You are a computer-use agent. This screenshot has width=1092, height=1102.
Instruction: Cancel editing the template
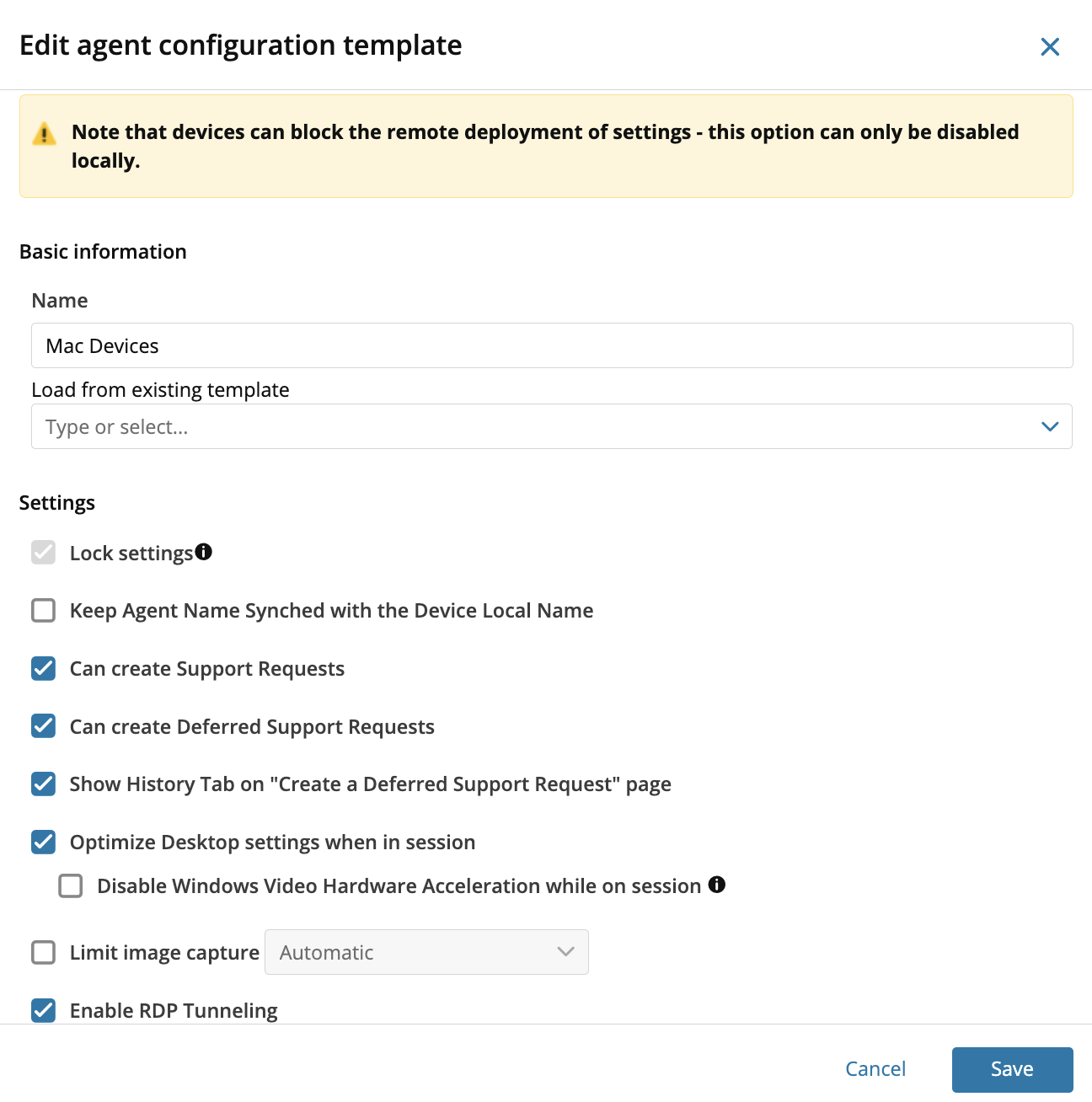[875, 1069]
